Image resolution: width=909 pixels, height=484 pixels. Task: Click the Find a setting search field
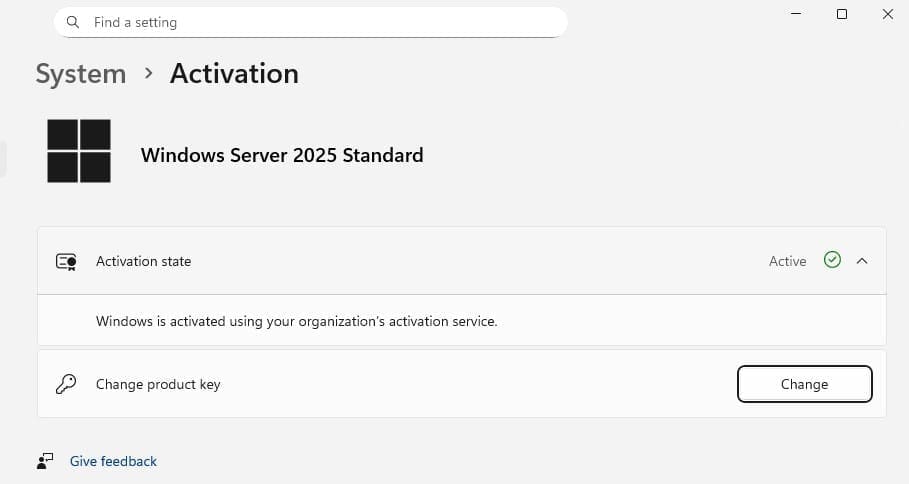pos(320,22)
